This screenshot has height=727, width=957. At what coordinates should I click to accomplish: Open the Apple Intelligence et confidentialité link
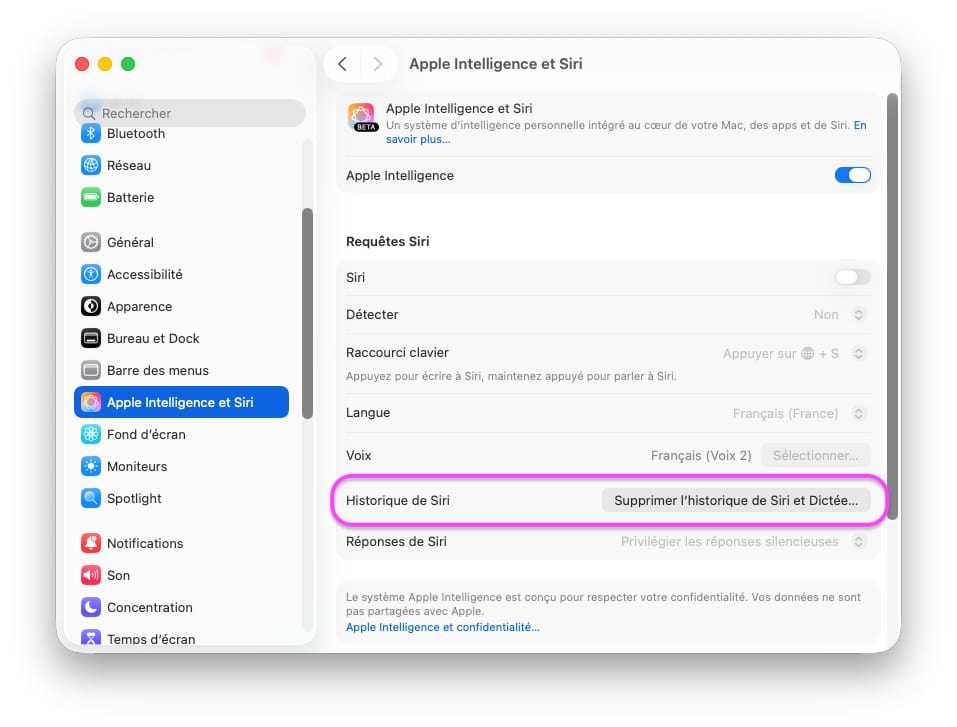click(443, 627)
